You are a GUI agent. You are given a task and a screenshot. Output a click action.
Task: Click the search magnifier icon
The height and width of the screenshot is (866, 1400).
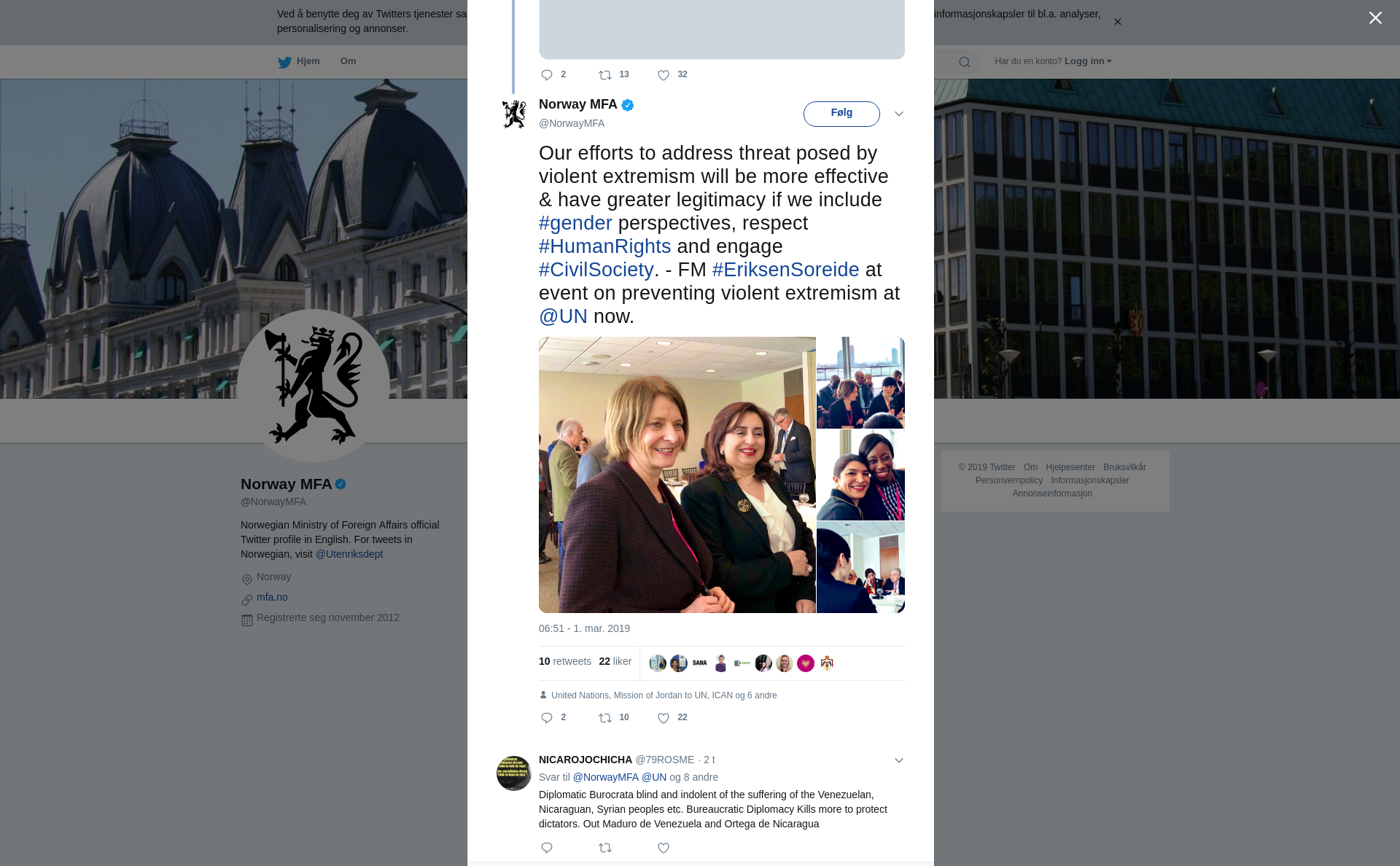coord(964,62)
